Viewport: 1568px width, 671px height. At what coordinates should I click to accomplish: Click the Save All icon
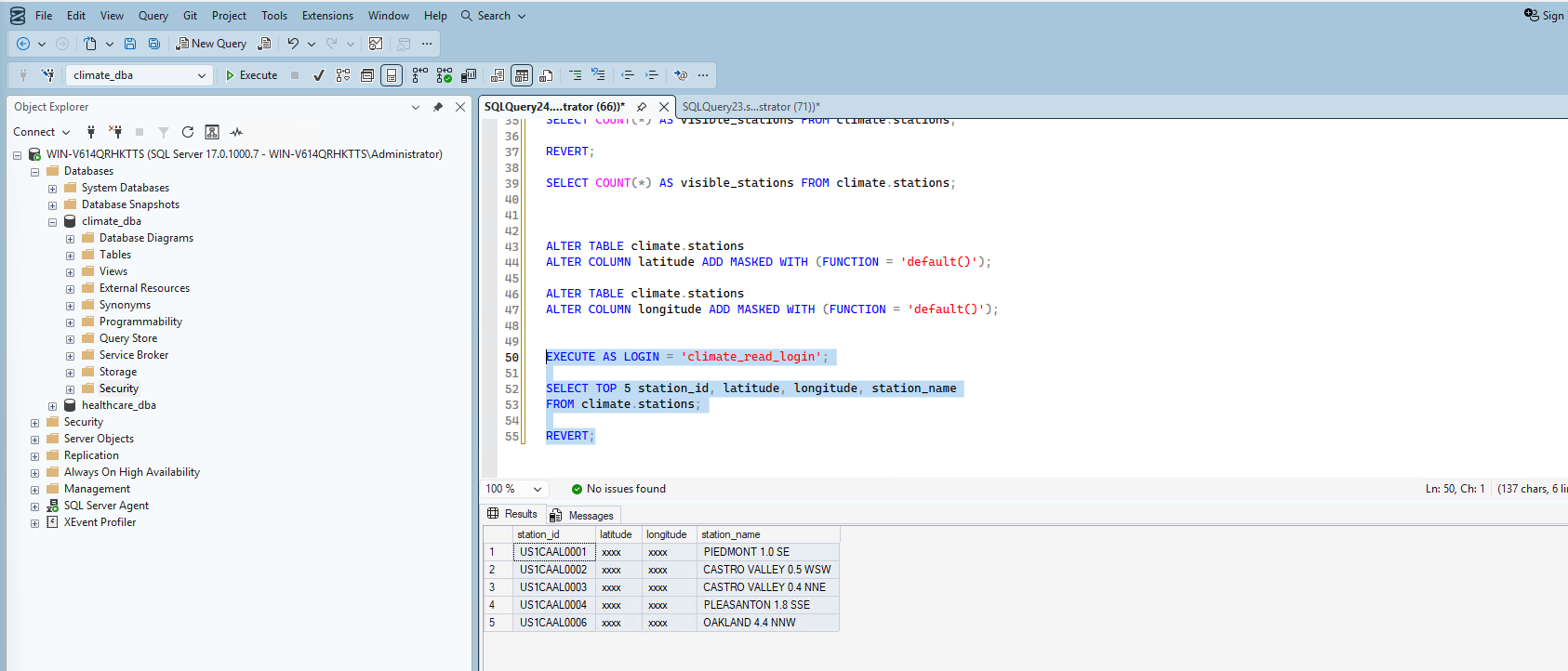click(154, 44)
